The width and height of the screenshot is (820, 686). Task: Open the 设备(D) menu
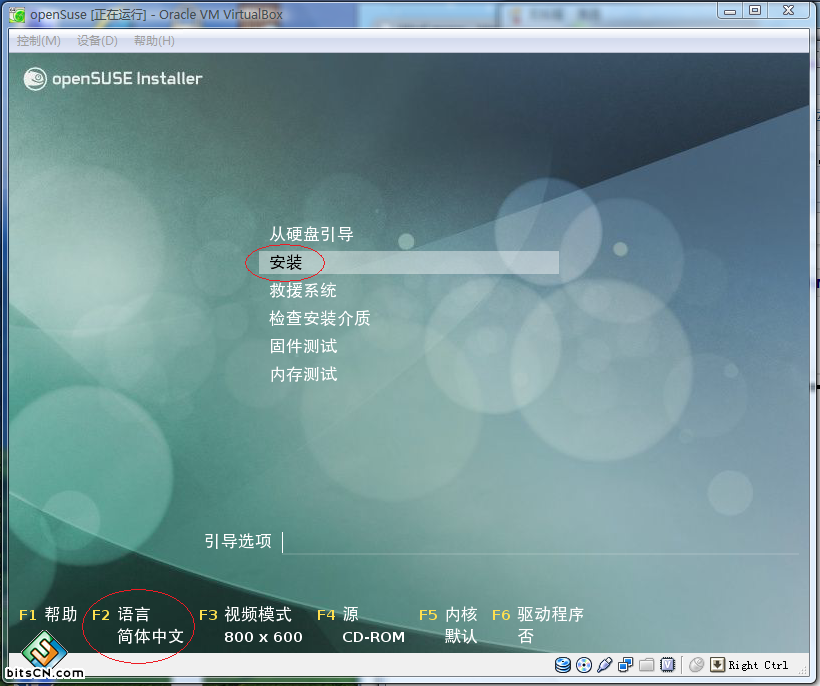click(97, 41)
